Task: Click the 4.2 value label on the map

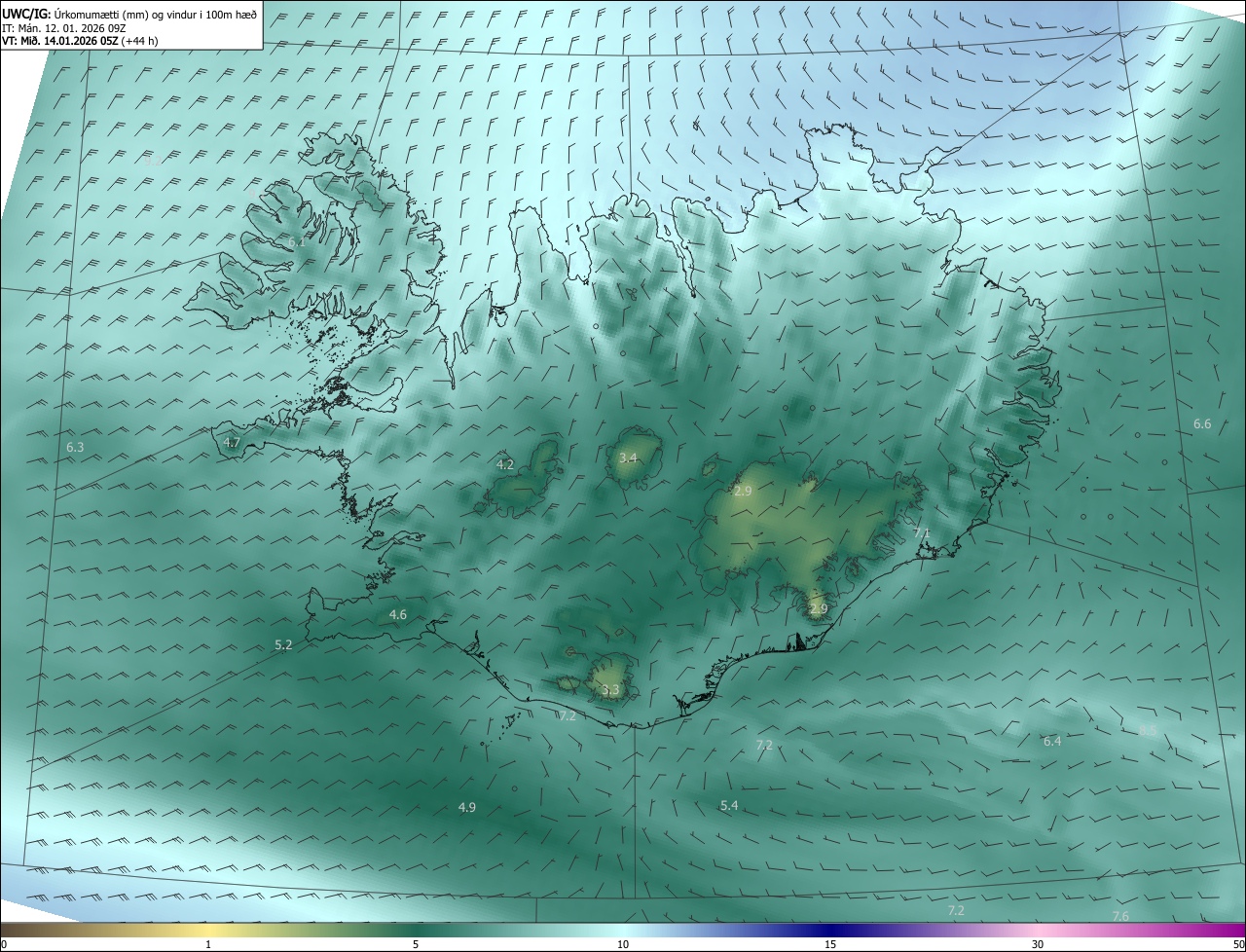Action: point(505,464)
